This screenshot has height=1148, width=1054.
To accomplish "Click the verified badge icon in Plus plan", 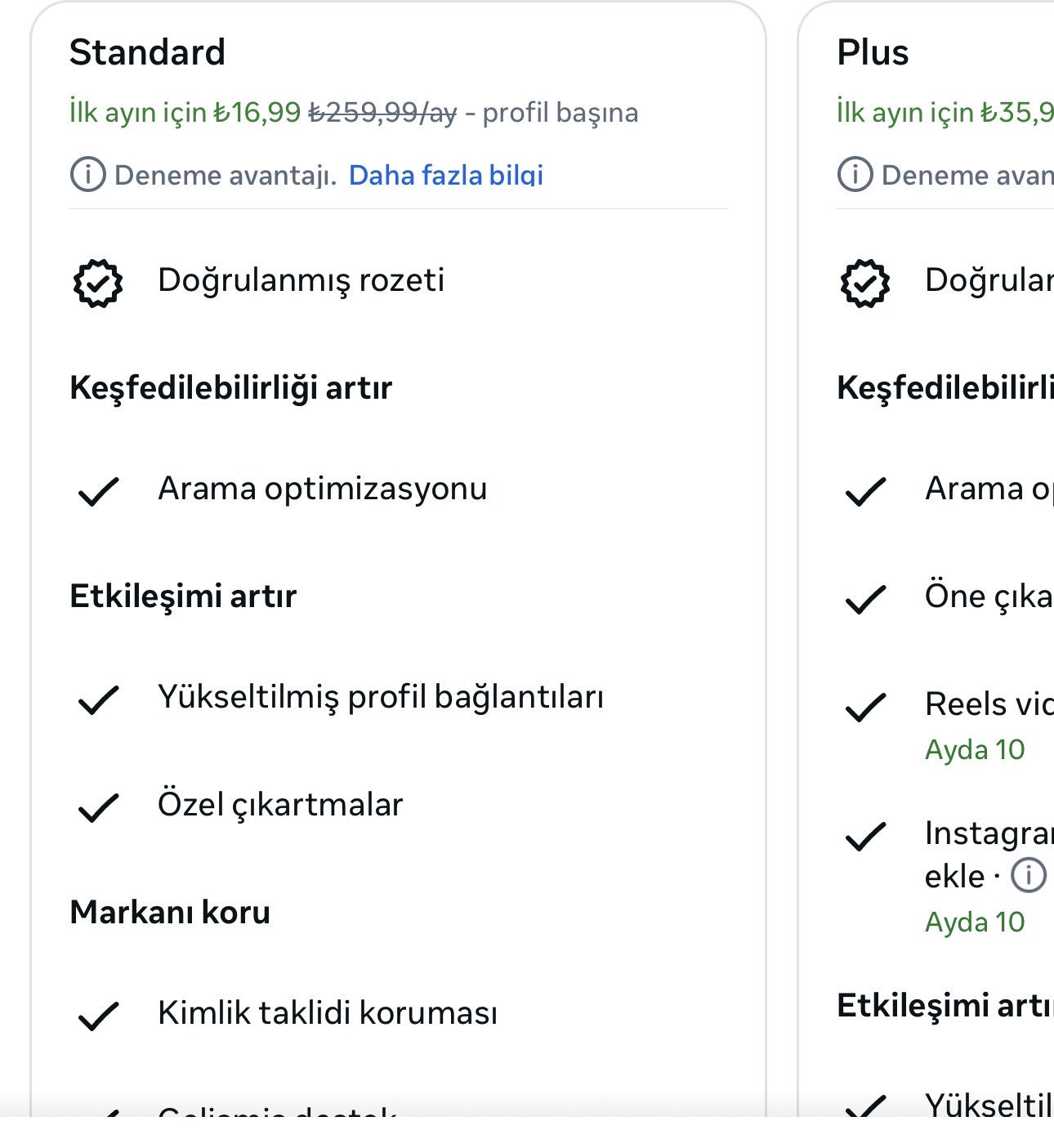I will [865, 284].
